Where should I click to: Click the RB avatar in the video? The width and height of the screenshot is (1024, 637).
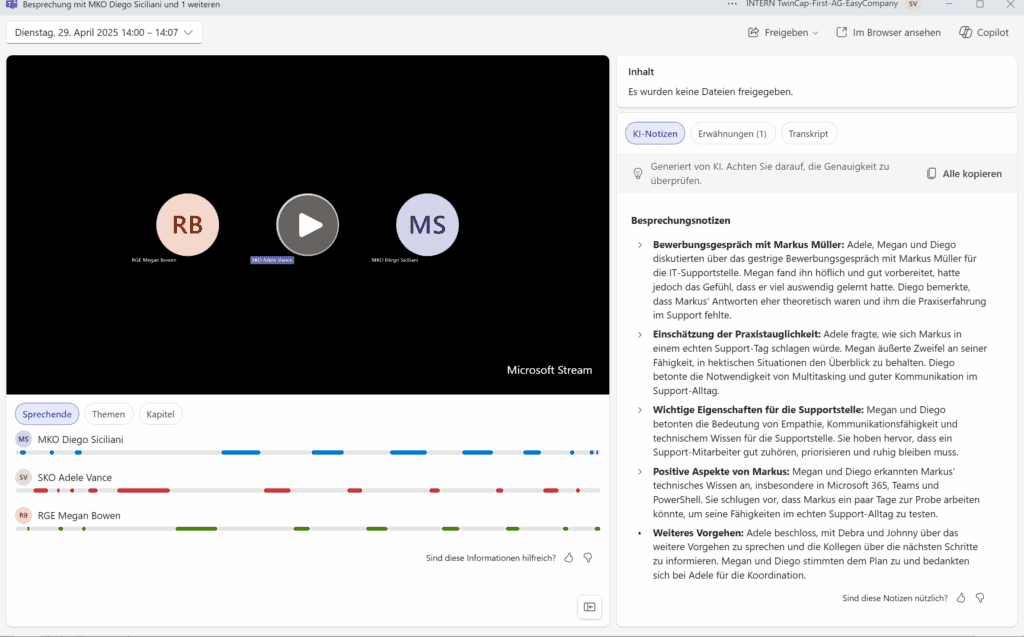pos(187,225)
